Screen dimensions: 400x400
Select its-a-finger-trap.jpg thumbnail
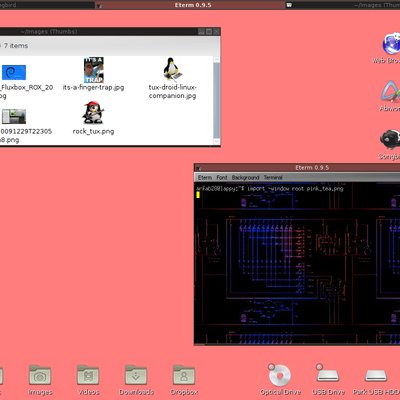pos(94,70)
